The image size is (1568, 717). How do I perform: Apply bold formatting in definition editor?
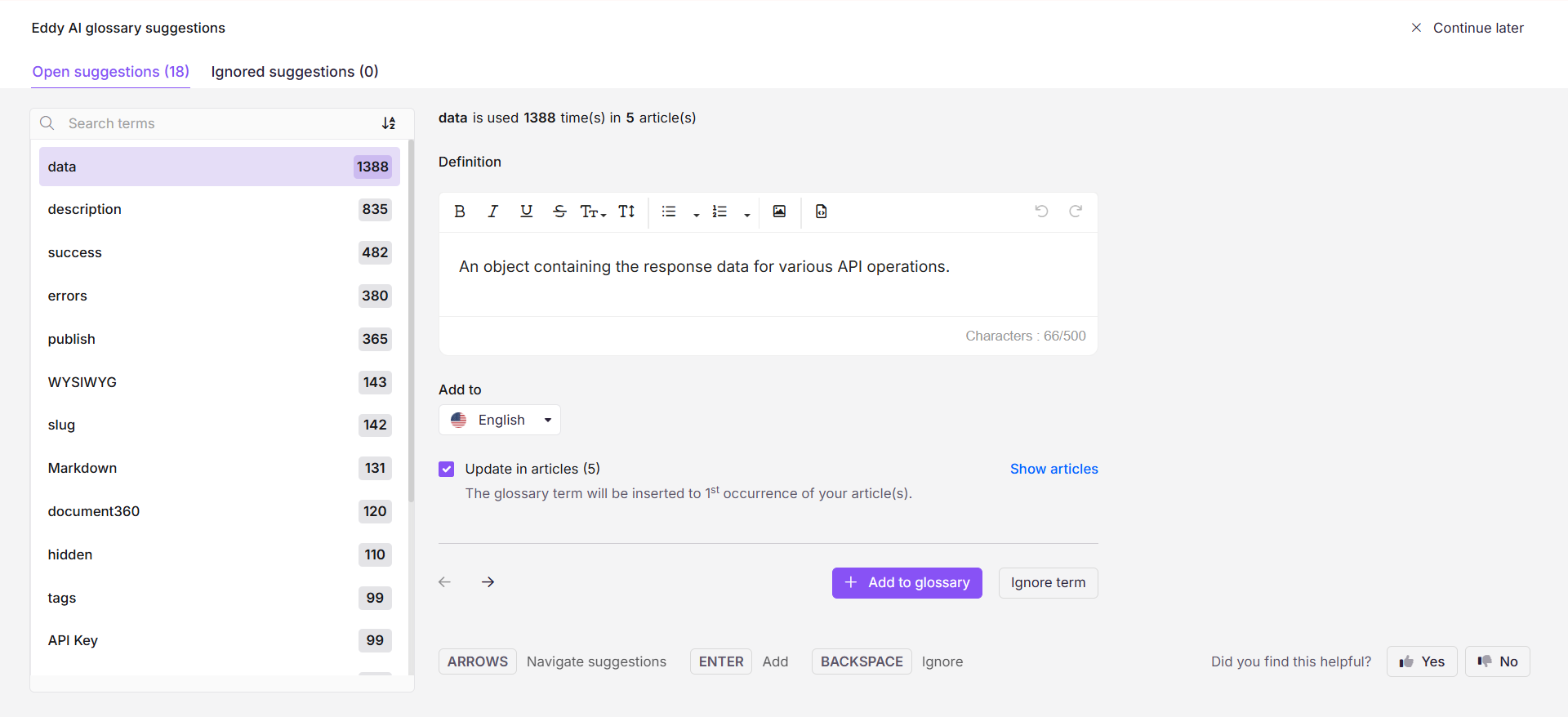coord(460,212)
